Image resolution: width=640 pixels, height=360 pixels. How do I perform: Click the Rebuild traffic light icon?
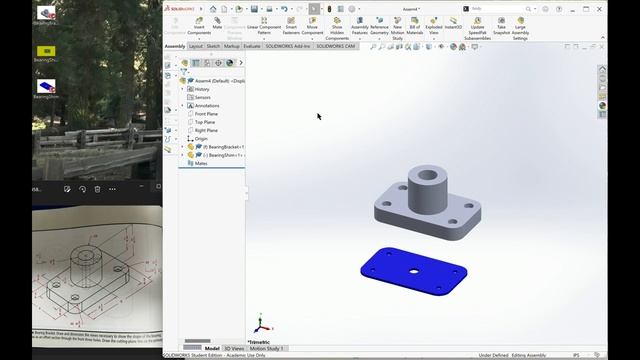point(329,9)
